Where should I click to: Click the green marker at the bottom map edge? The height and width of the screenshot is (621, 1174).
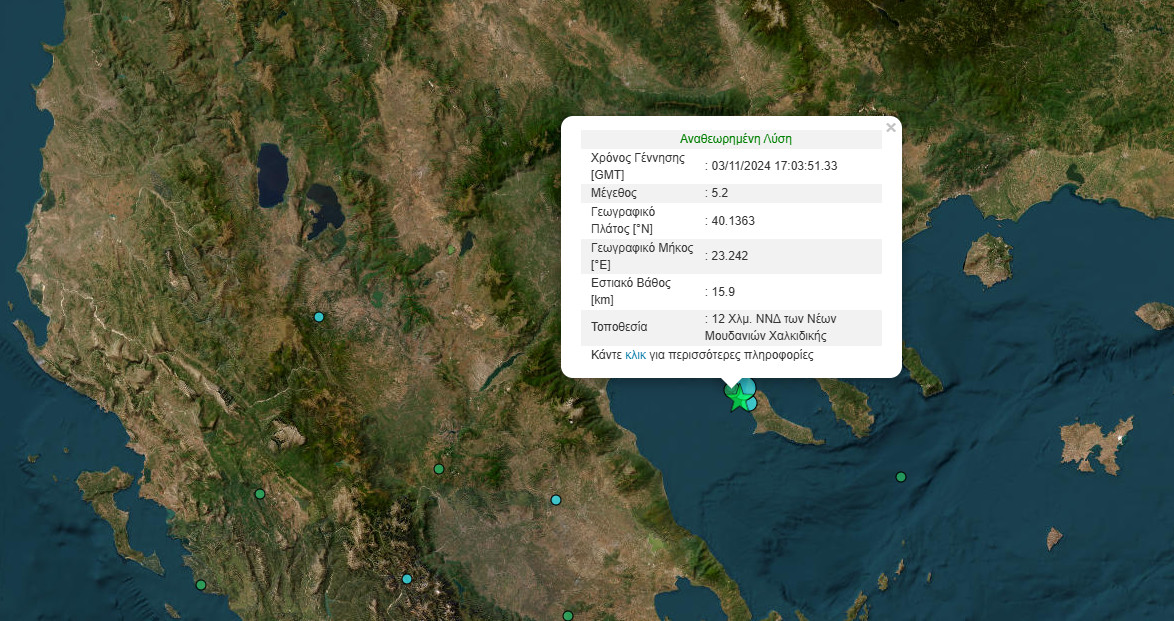[567, 616]
